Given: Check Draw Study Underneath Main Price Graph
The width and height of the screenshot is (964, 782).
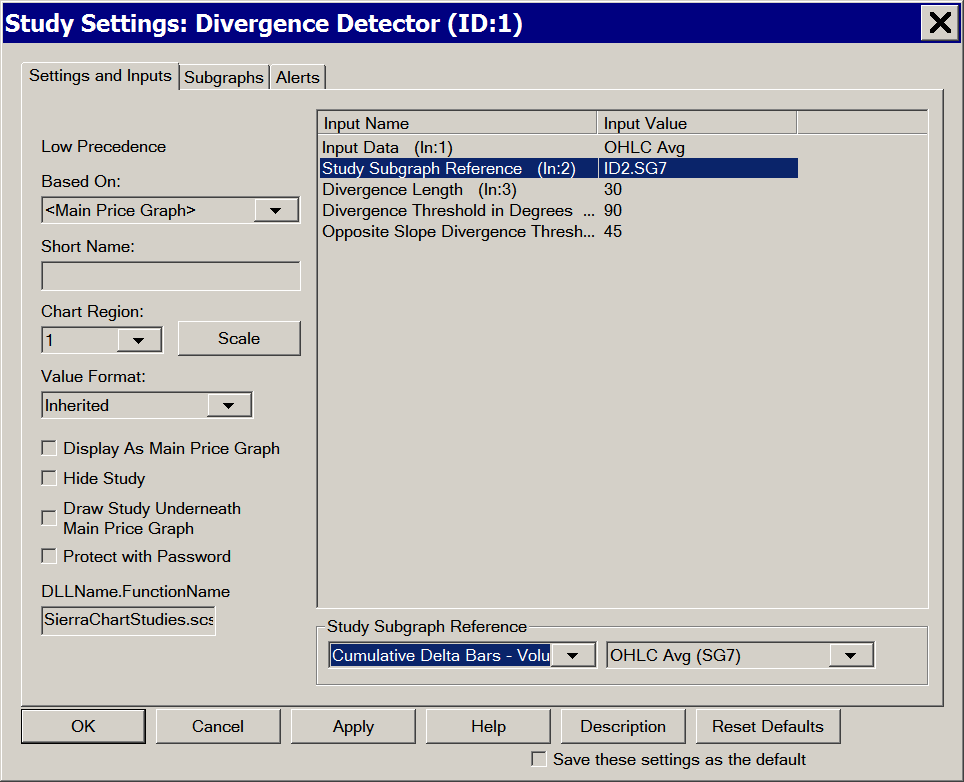Looking at the screenshot, I should coord(49,518).
